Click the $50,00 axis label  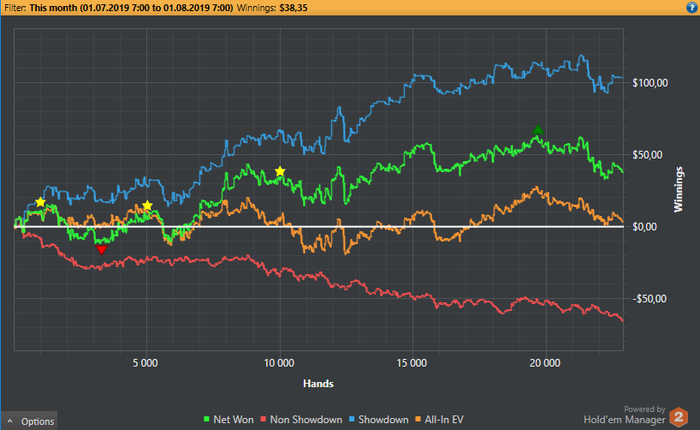(x=647, y=155)
